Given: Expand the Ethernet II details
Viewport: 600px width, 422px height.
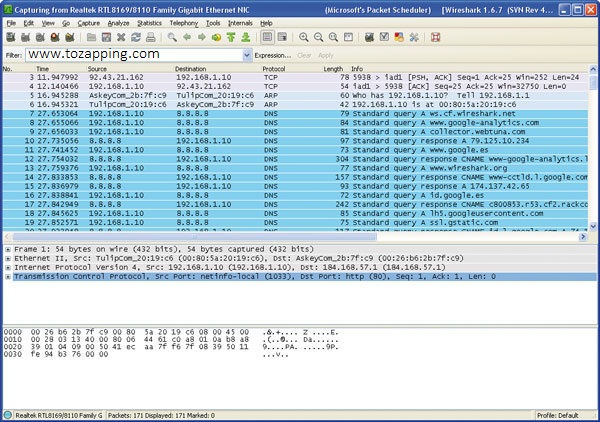Looking at the screenshot, I should coord(8,259).
